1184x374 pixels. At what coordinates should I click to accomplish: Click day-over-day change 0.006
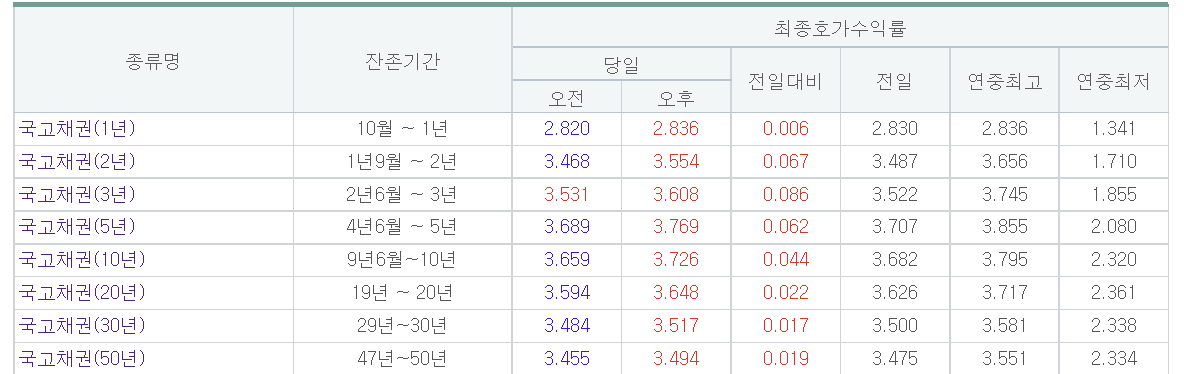click(x=785, y=128)
